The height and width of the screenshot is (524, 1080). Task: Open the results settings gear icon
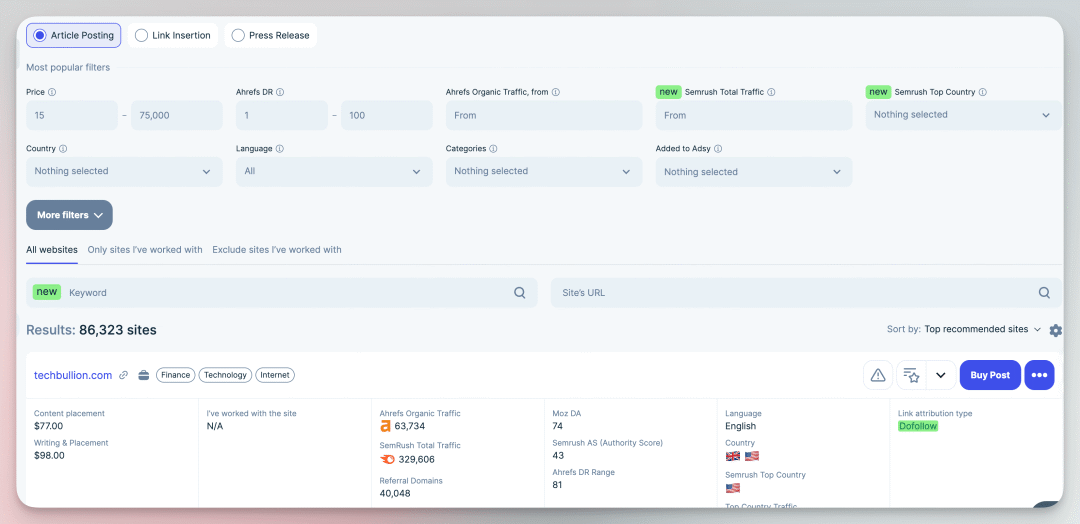pos(1056,331)
